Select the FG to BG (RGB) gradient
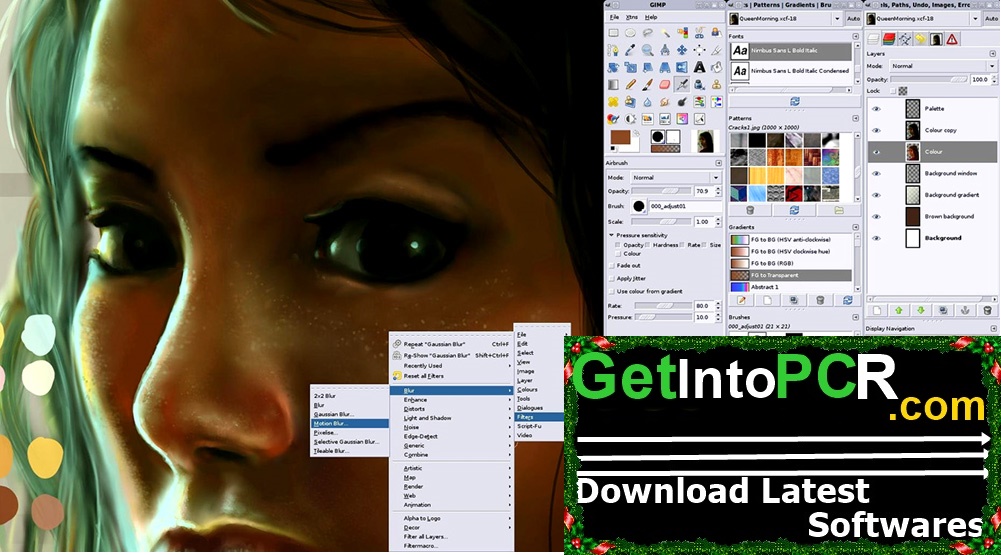Viewport: 1001px width, 555px height. tap(790, 263)
